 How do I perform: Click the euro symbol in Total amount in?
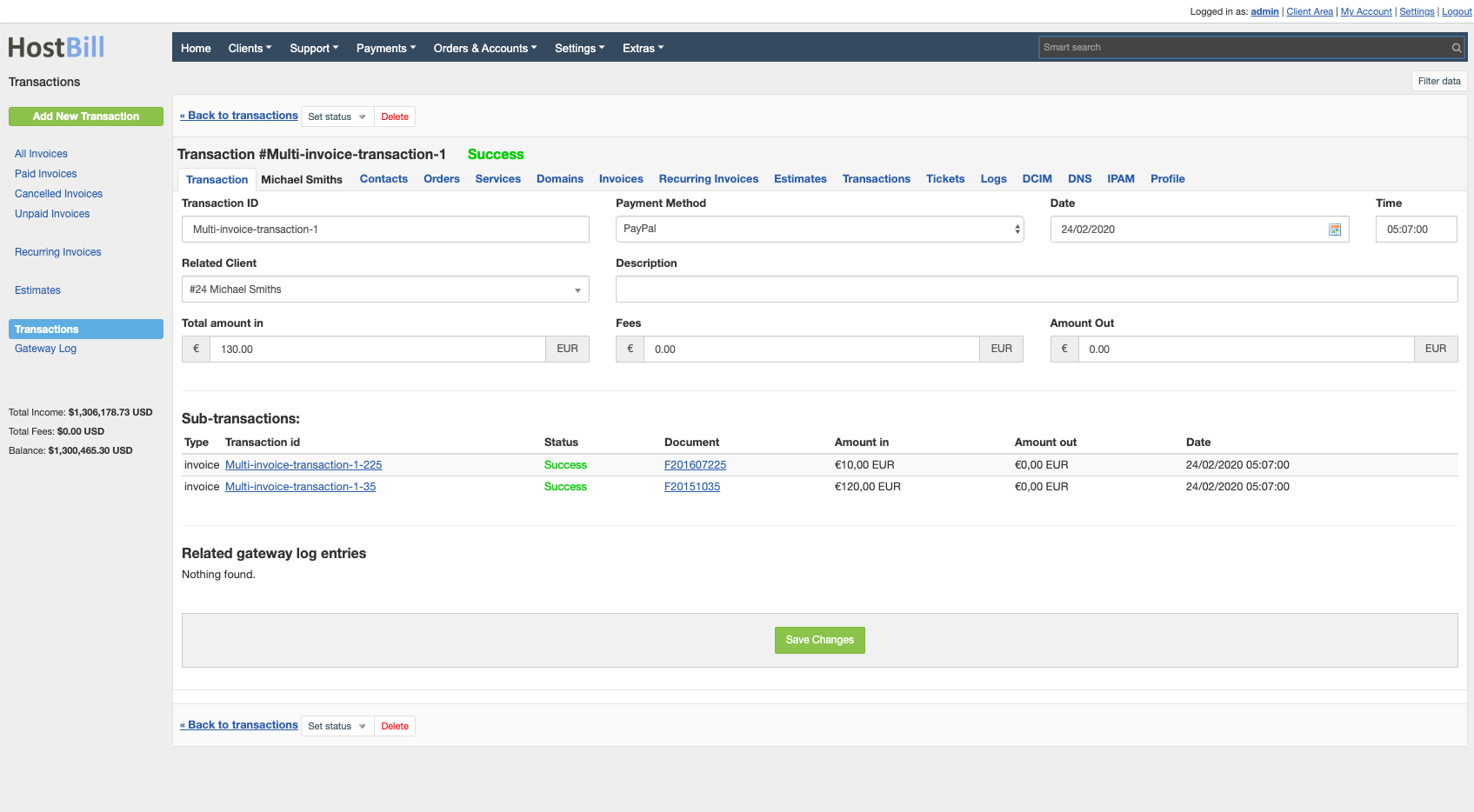click(x=195, y=349)
